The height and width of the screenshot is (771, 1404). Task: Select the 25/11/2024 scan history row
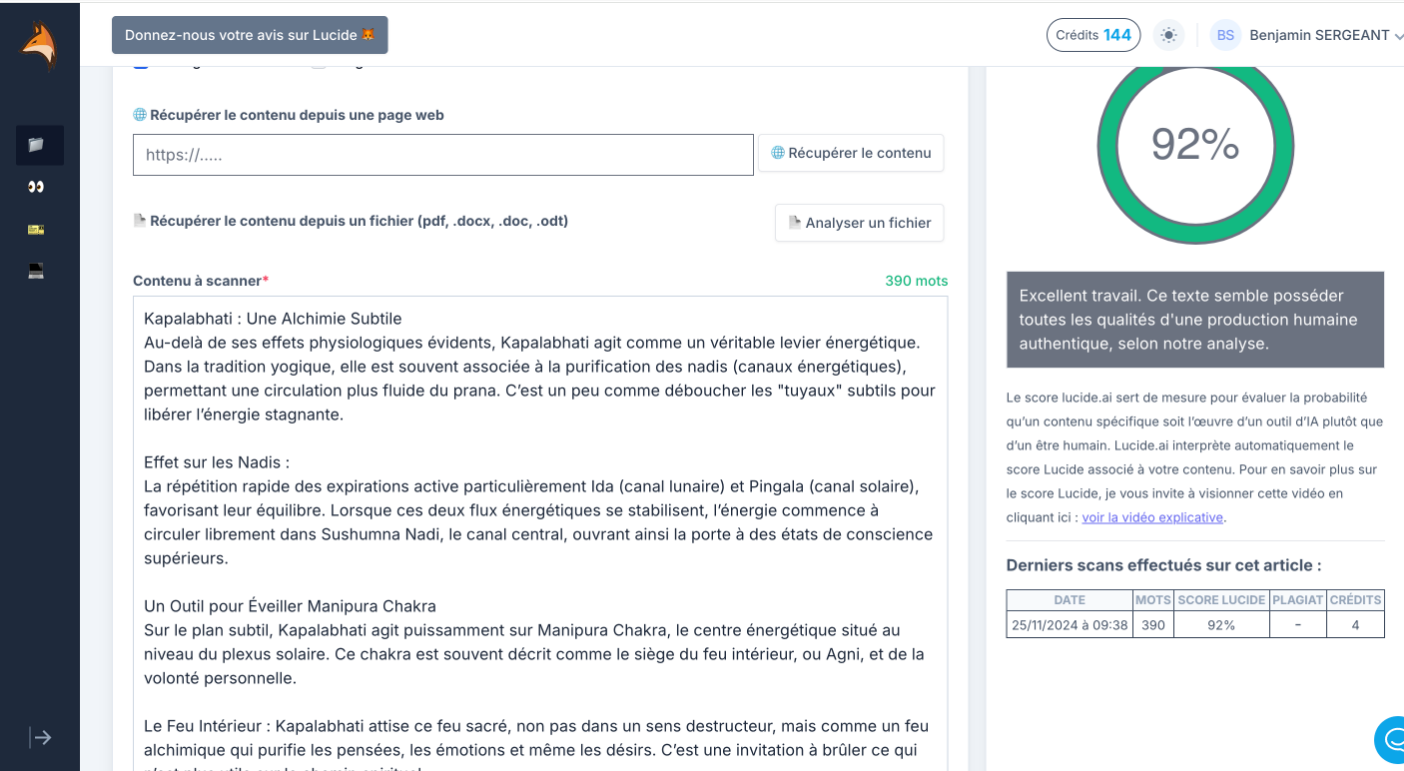tap(1195, 625)
